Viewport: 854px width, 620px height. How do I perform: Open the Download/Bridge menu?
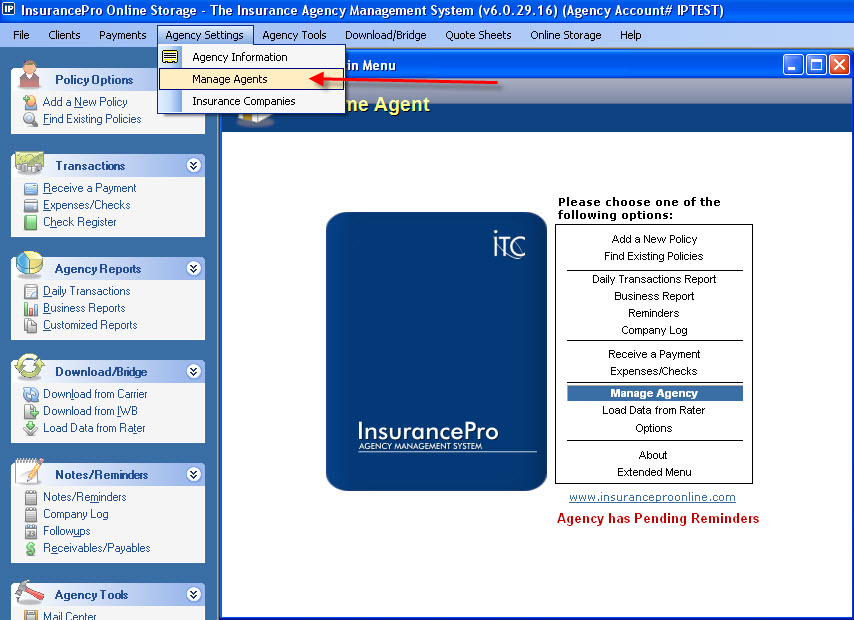386,35
